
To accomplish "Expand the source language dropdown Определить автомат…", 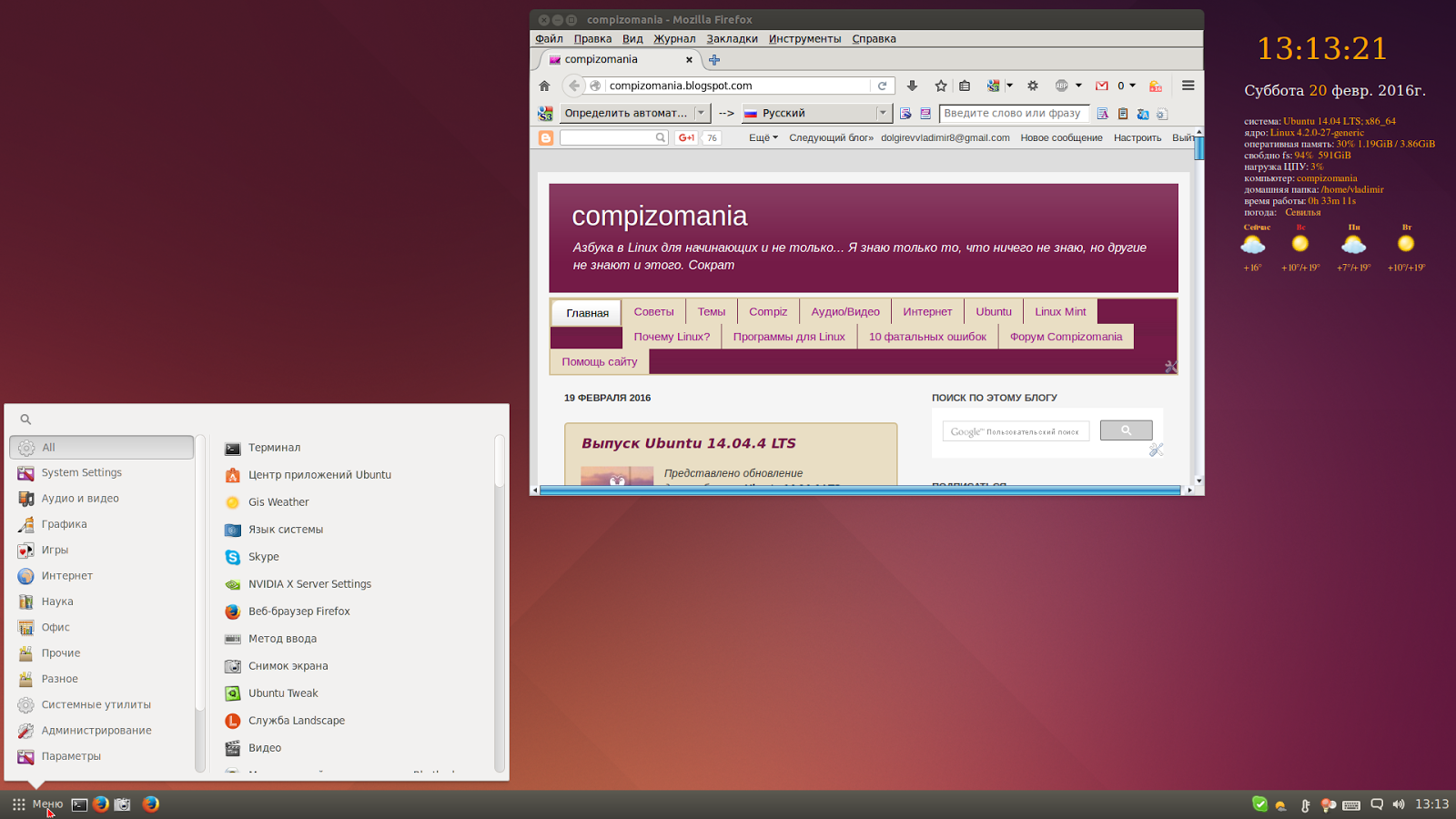I will pos(634,114).
